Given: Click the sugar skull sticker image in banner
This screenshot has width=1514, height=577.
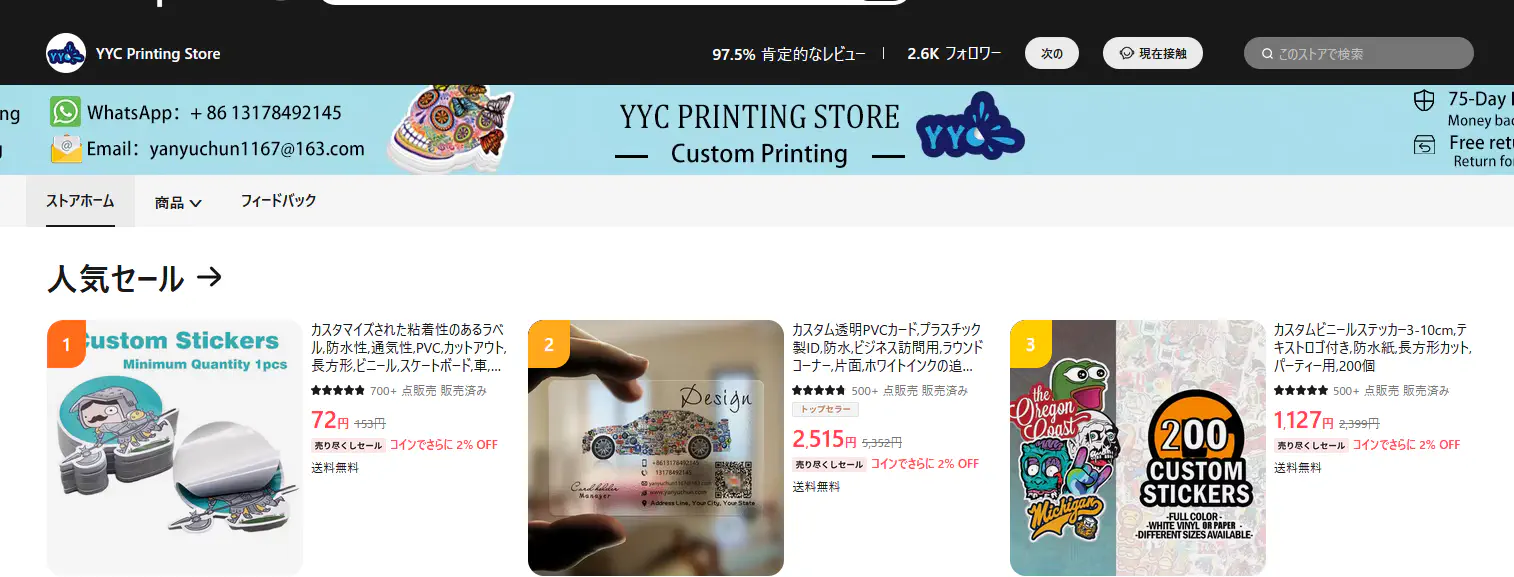Looking at the screenshot, I should (x=450, y=128).
